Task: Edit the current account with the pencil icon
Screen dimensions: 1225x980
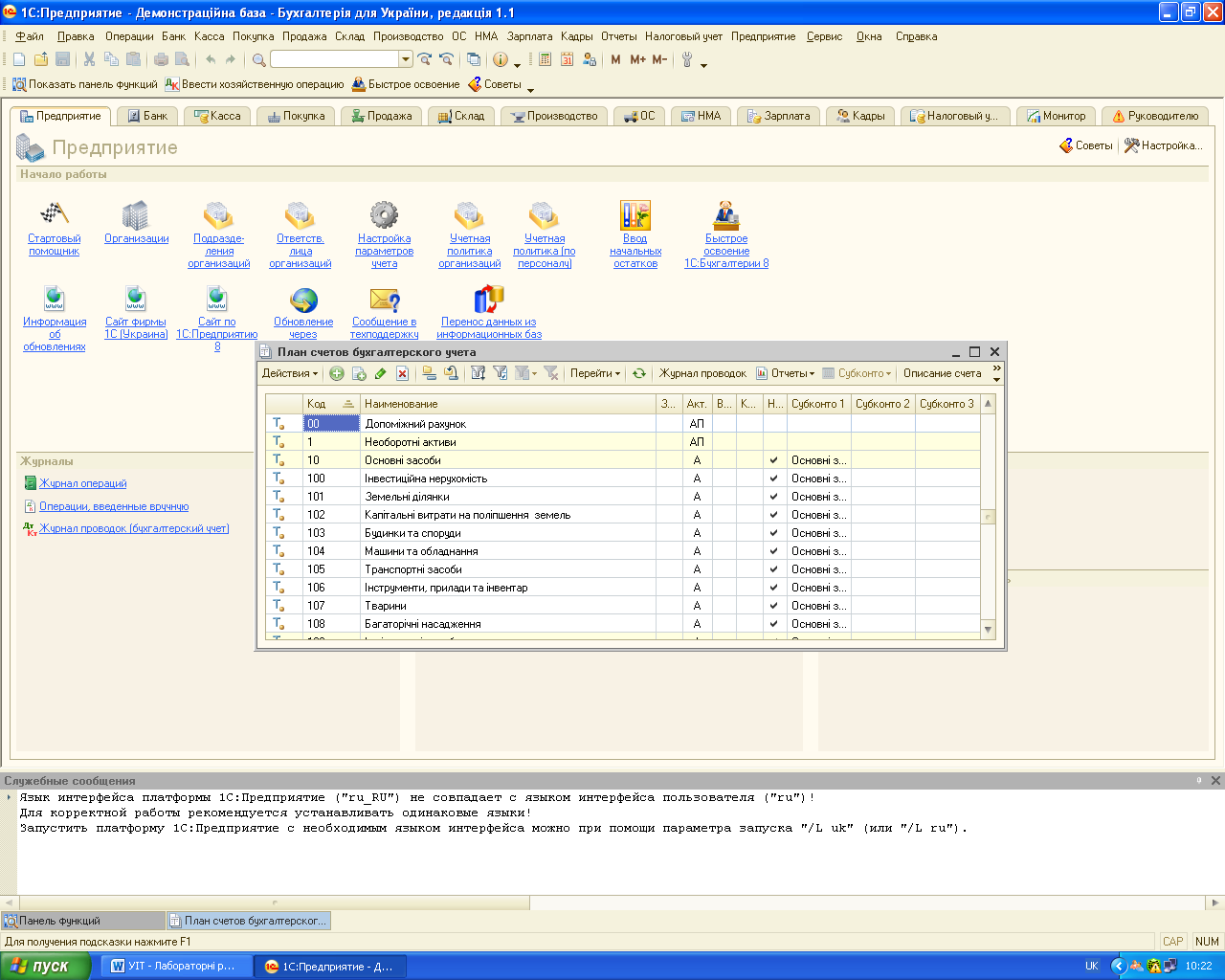Action: pyautogui.click(x=381, y=373)
